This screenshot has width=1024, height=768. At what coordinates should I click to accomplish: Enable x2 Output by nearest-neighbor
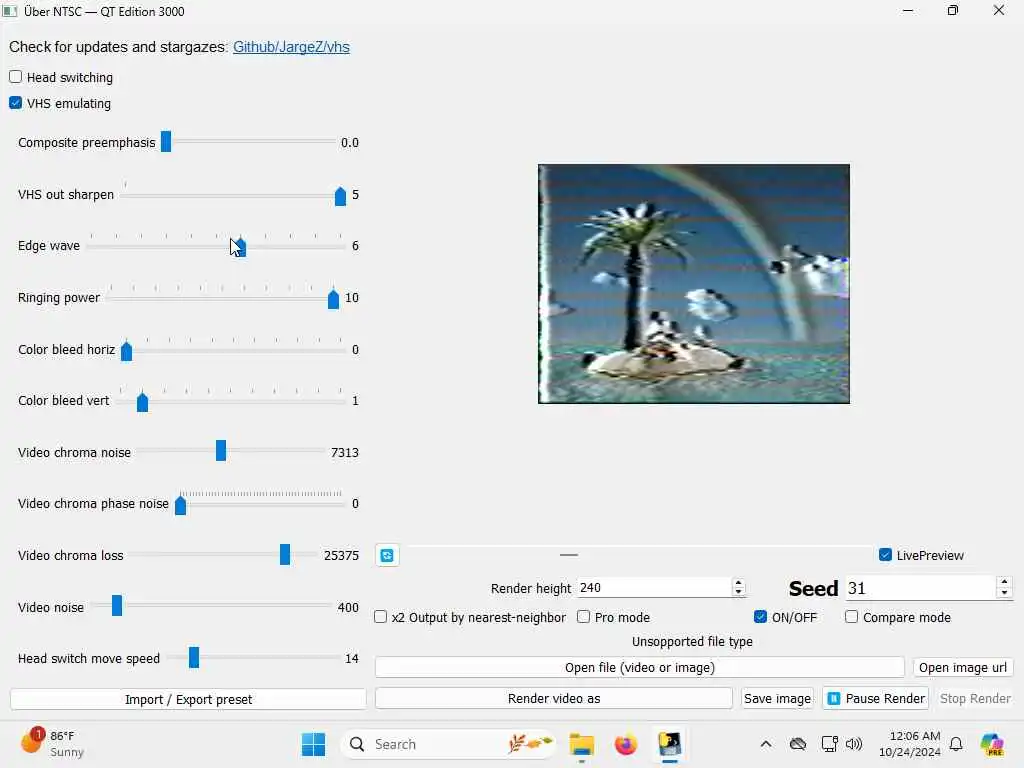point(380,617)
